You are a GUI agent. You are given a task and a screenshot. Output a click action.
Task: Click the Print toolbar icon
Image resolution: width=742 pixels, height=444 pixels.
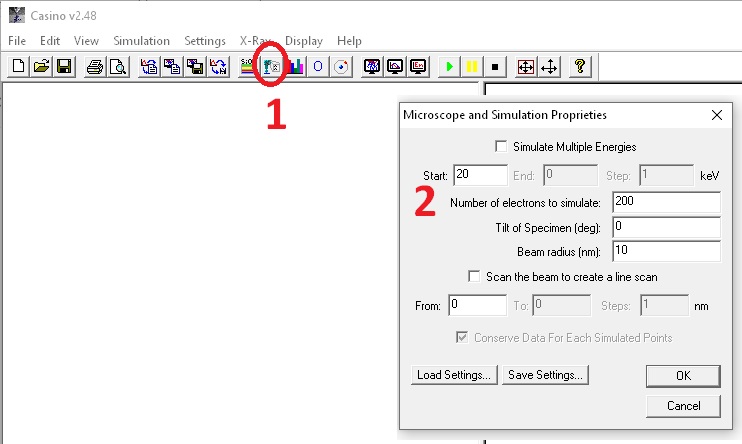(x=95, y=66)
